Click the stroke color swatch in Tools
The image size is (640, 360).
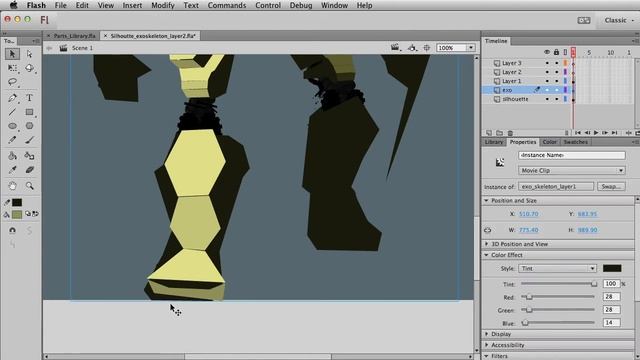(17, 203)
